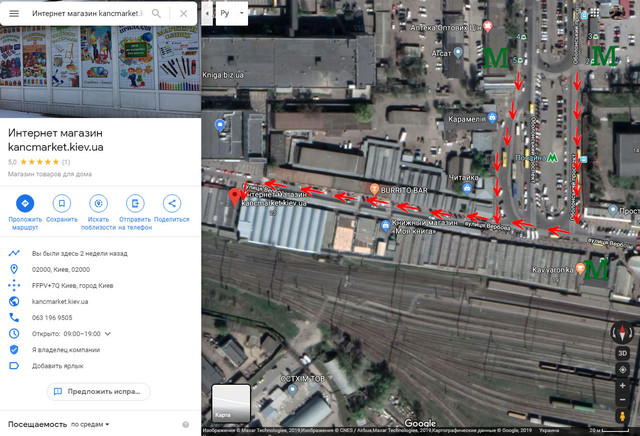Open the account profile avatar
This screenshot has width=640, height=436.
click(617, 12)
